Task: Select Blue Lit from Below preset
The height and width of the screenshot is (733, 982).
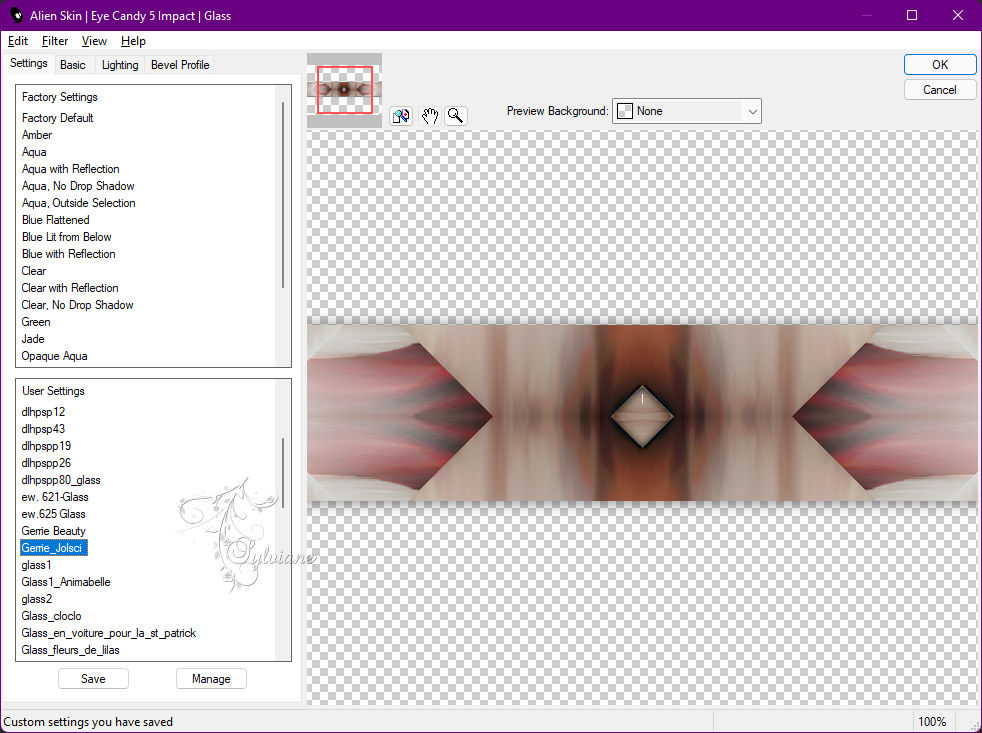Action: tap(66, 237)
